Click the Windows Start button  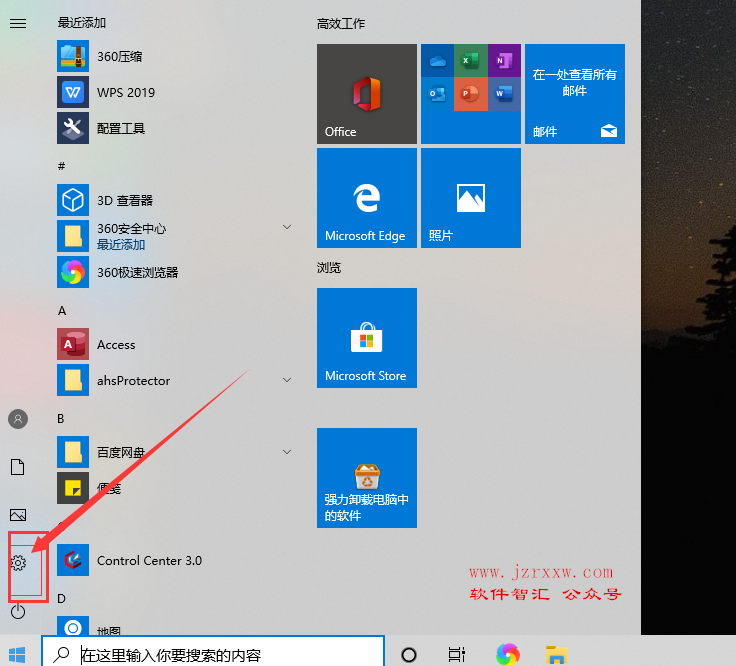(x=17, y=654)
